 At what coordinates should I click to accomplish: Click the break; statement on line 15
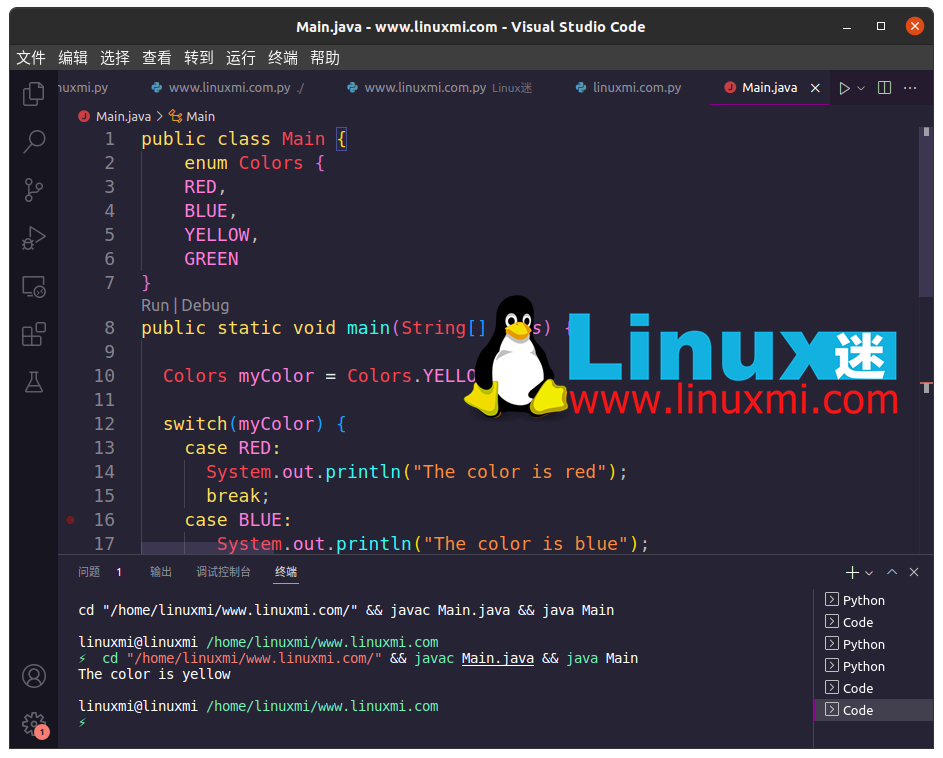coord(238,496)
